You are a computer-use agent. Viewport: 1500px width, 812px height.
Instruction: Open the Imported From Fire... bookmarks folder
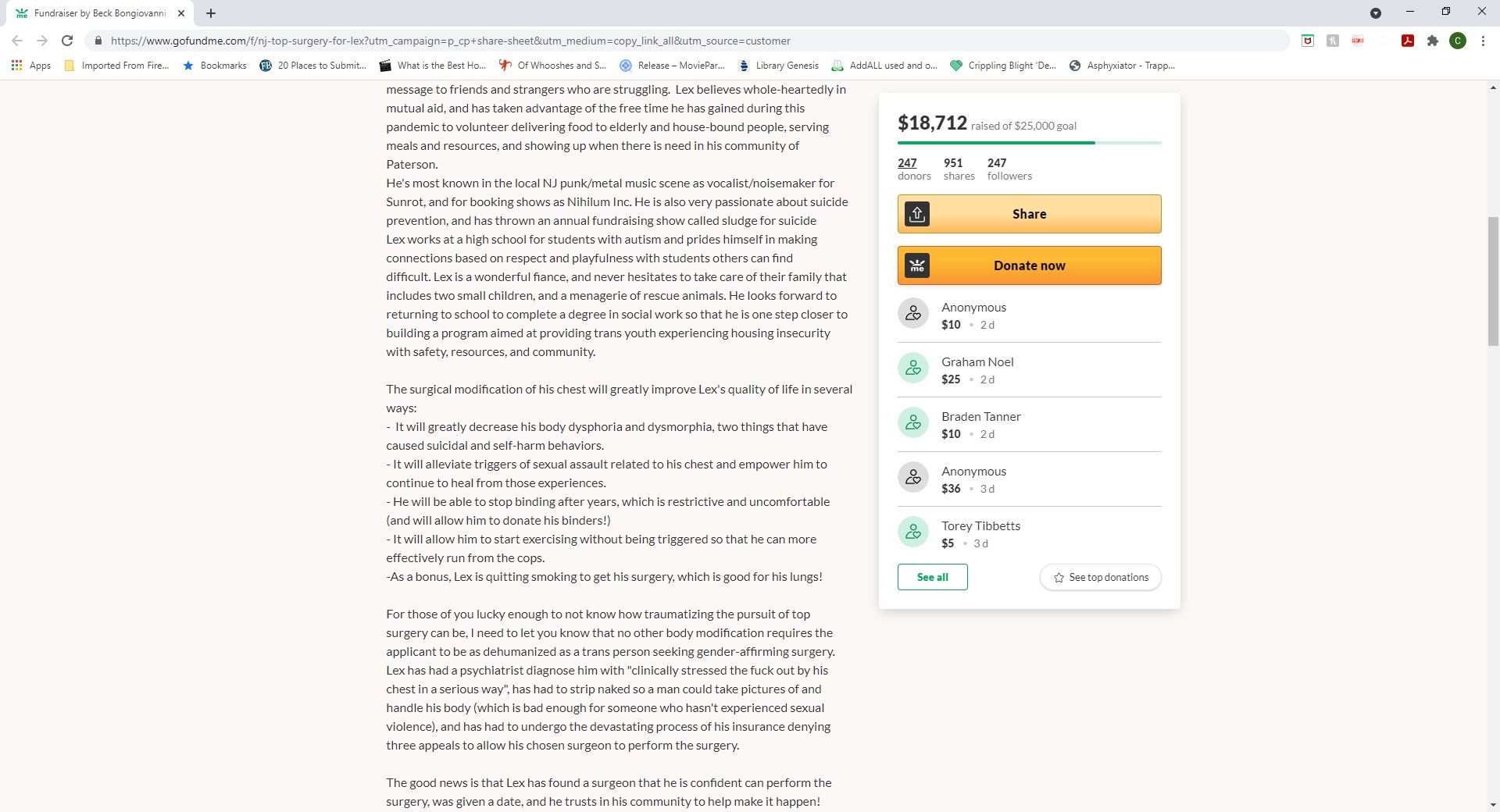click(116, 66)
